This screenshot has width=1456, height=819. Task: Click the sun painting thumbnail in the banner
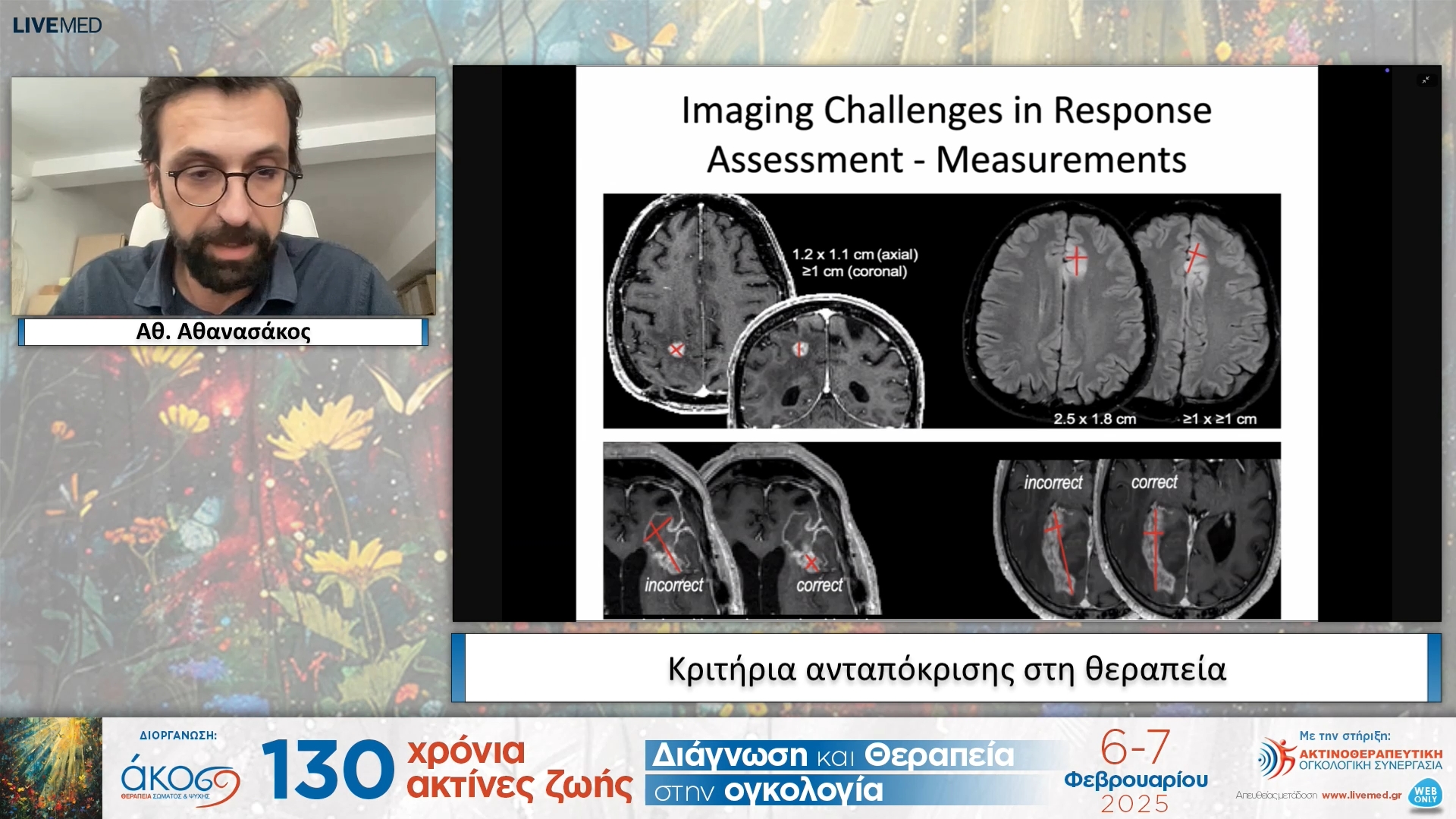click(x=51, y=768)
